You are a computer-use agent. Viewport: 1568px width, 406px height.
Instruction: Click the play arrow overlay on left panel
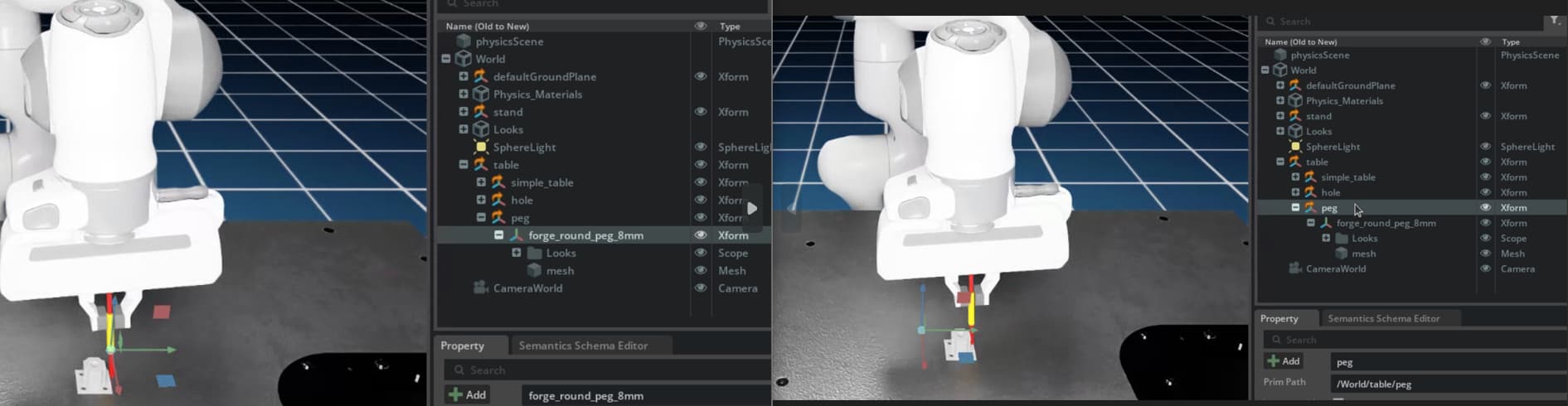[x=751, y=208]
